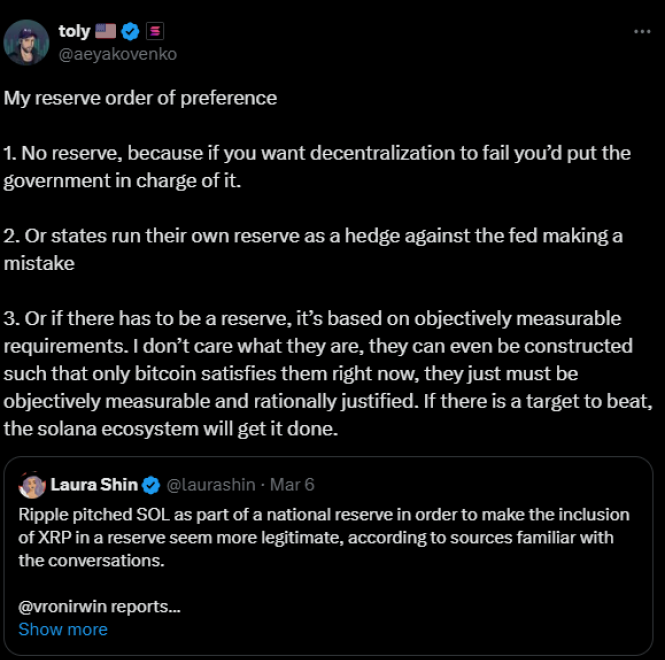This screenshot has width=665, height=660.
Task: Click the Solana affiliate badge next to toly
Action: (x=155, y=32)
